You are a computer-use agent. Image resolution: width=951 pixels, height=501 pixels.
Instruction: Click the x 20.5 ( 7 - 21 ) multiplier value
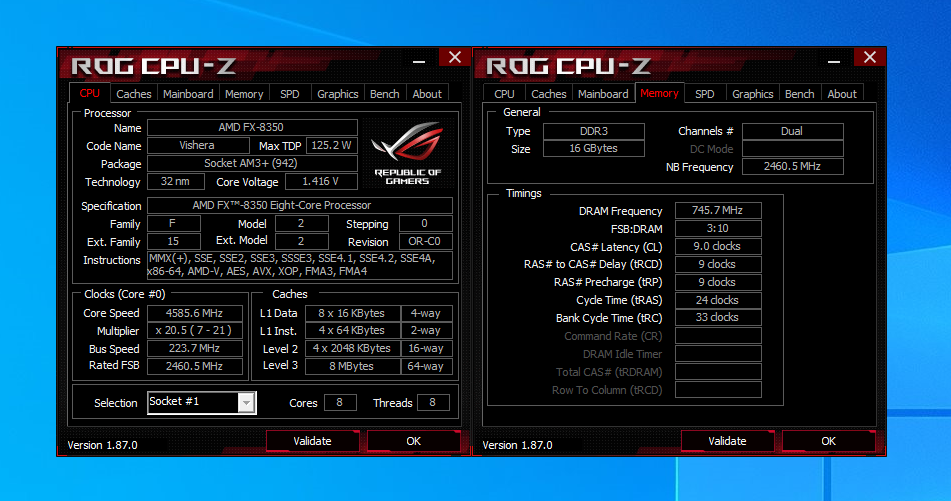point(195,331)
